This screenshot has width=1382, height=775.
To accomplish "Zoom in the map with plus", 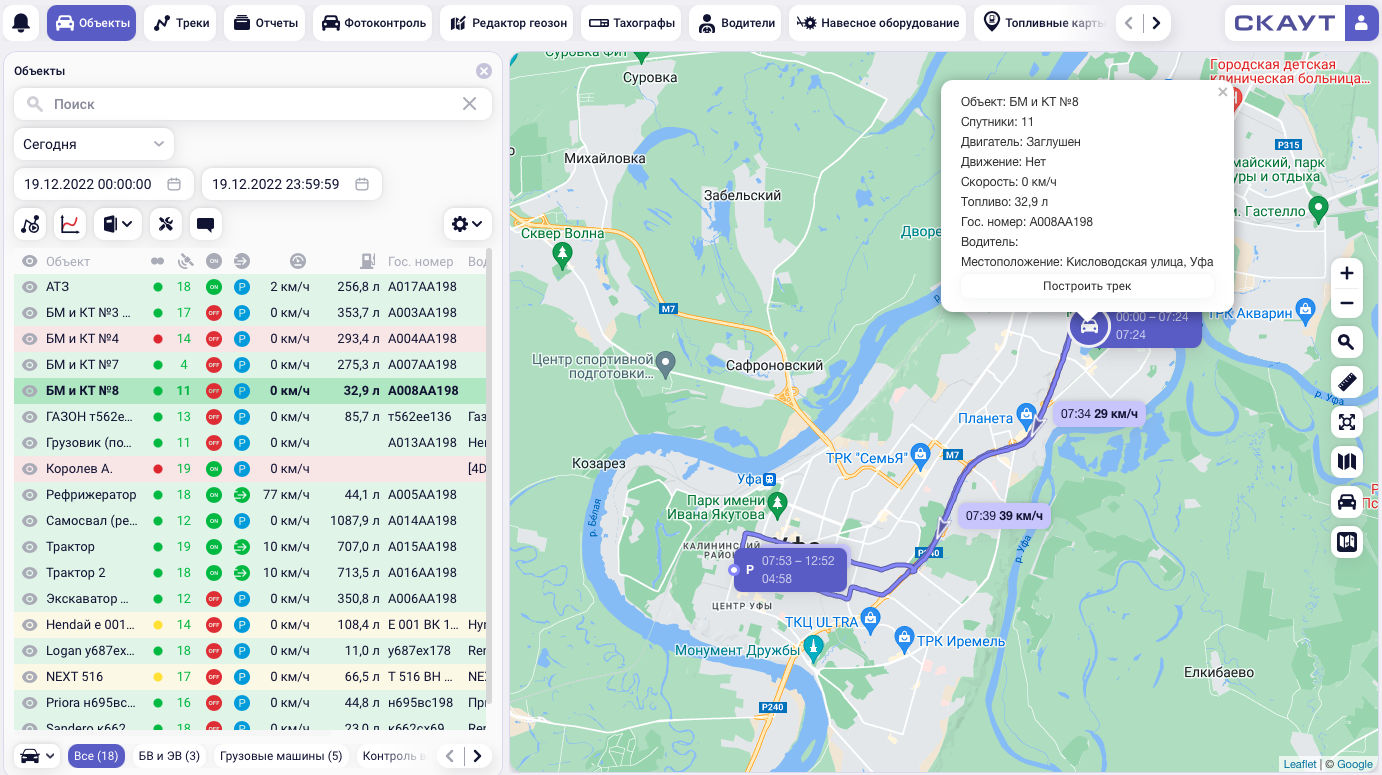I will 1347,273.
